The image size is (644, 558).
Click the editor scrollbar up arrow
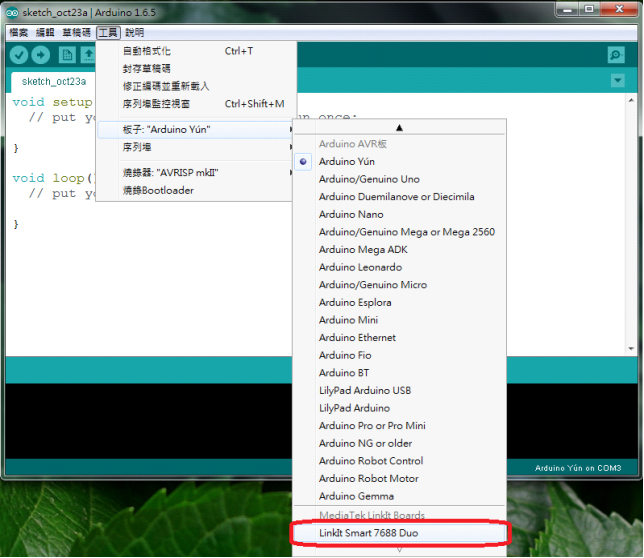(631, 100)
